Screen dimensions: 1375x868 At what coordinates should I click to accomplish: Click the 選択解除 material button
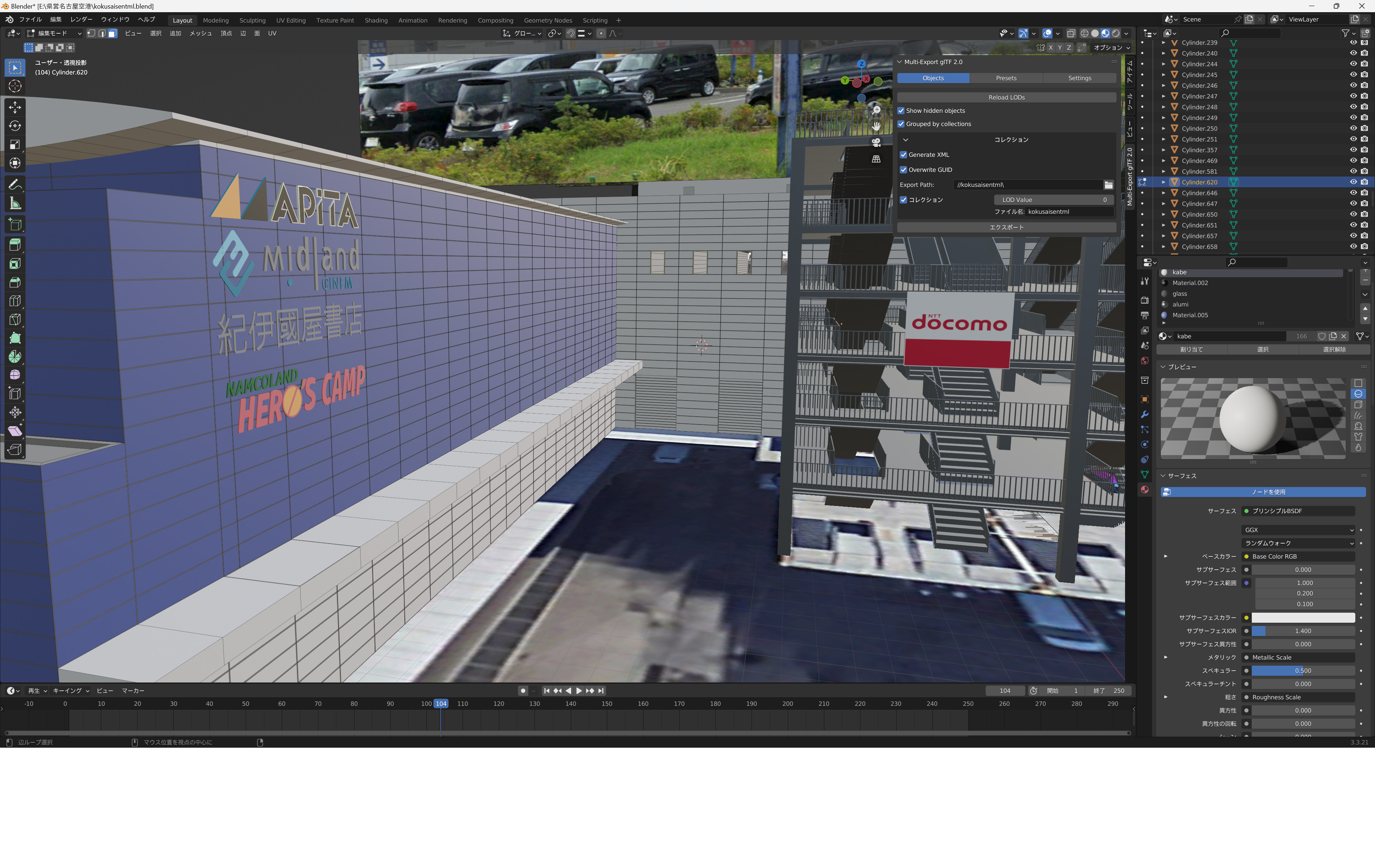[x=1335, y=349]
